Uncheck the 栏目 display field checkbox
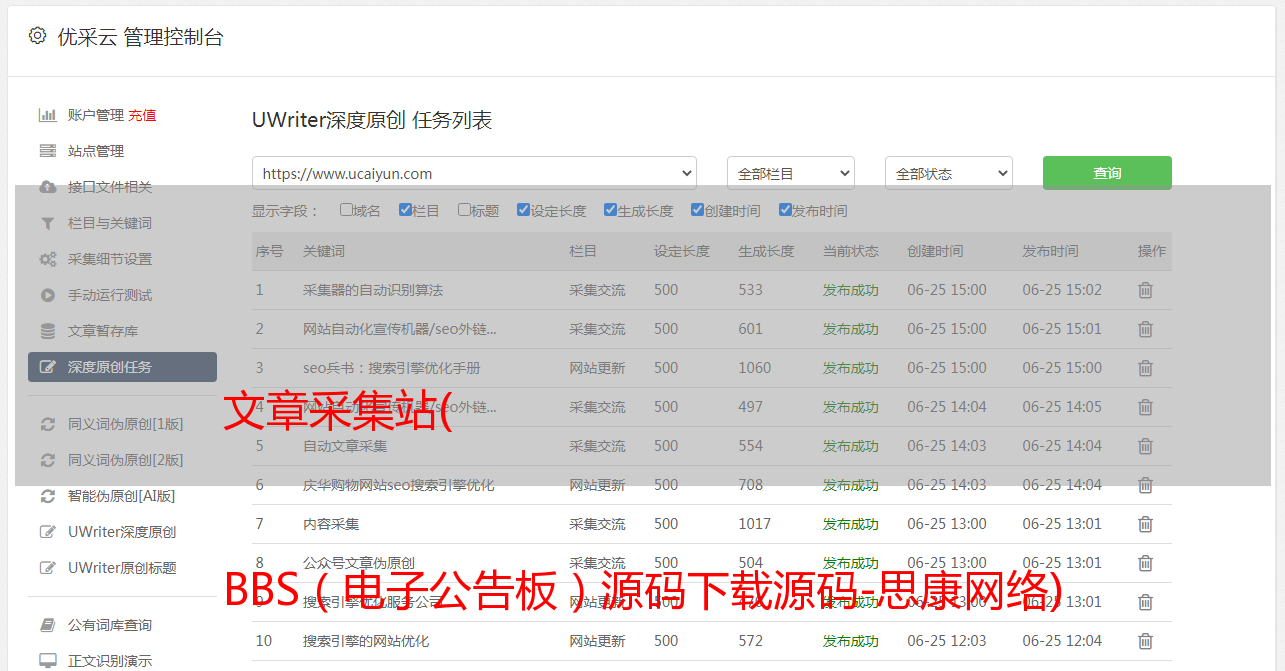This screenshot has width=1285, height=671. tap(405, 210)
